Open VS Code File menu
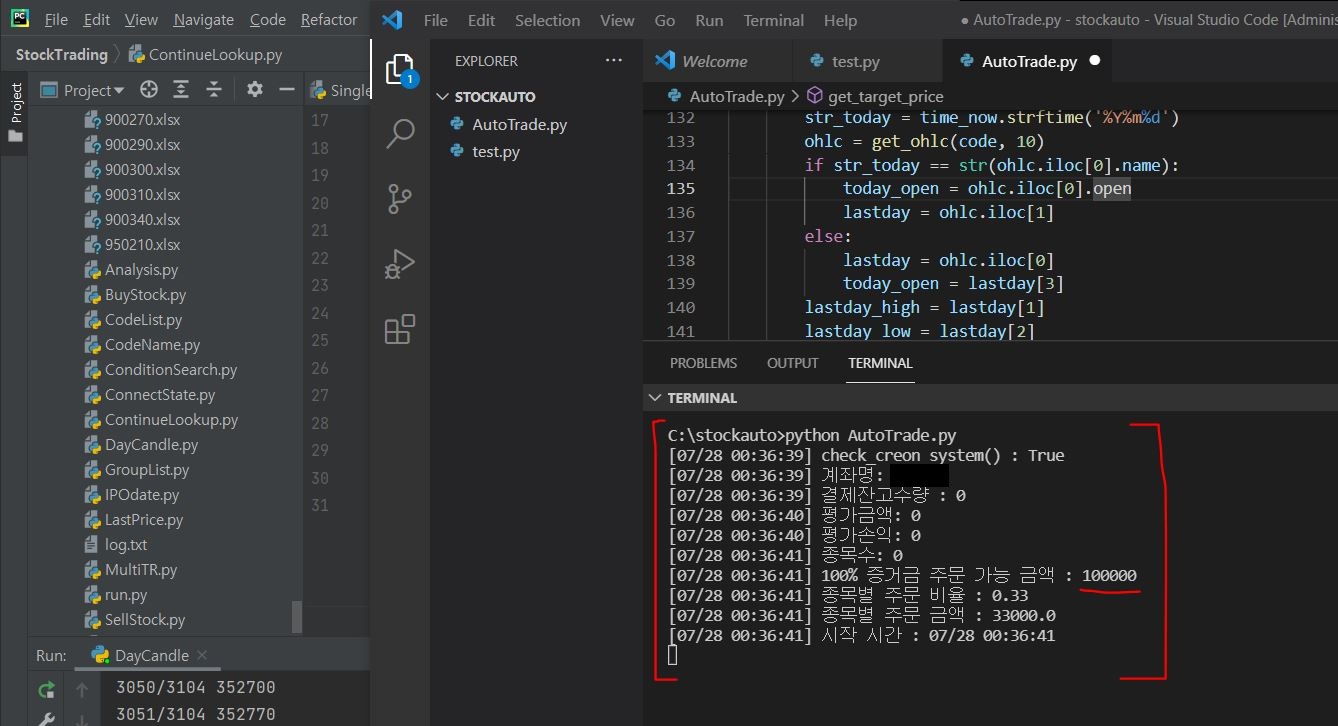 435,20
